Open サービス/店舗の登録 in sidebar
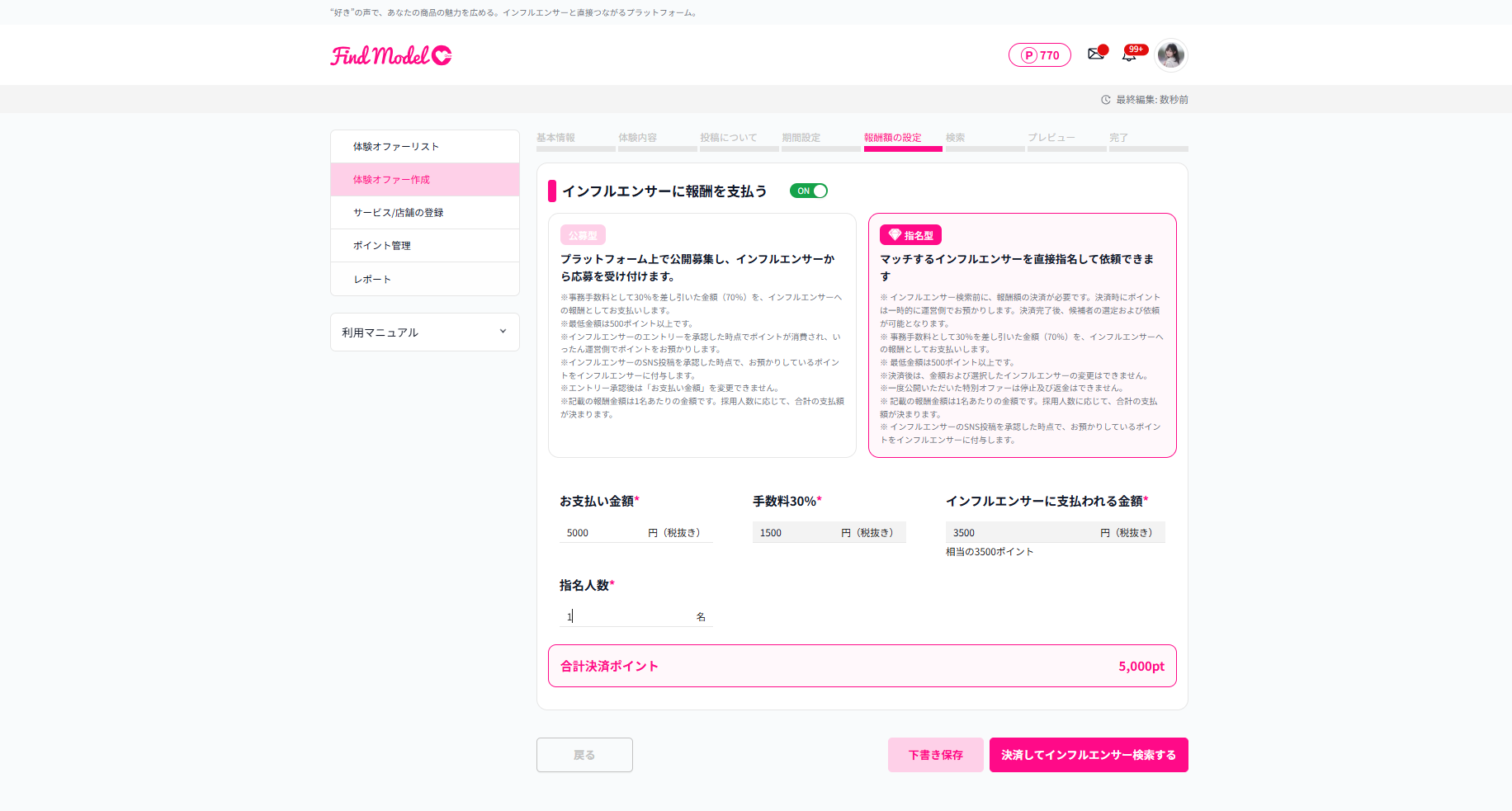Screen dimensions: 1512x811 click(x=425, y=212)
